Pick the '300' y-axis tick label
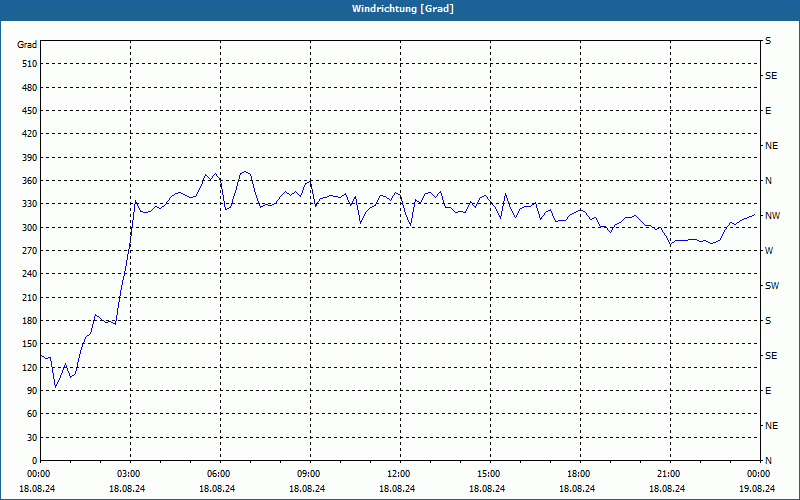The height and width of the screenshot is (500, 800). [30, 228]
